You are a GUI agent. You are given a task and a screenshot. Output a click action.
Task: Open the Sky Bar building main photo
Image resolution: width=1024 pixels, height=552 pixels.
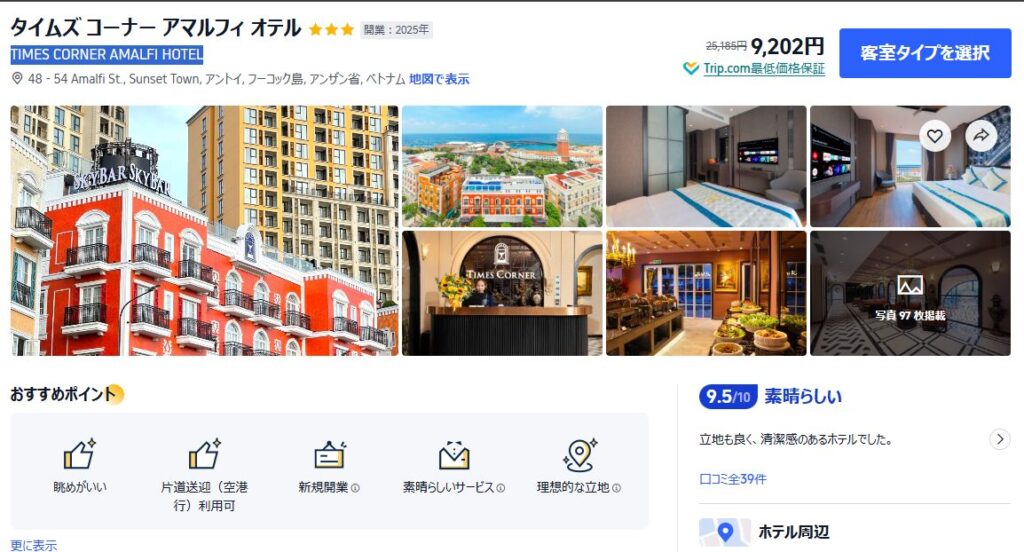pyautogui.click(x=204, y=231)
